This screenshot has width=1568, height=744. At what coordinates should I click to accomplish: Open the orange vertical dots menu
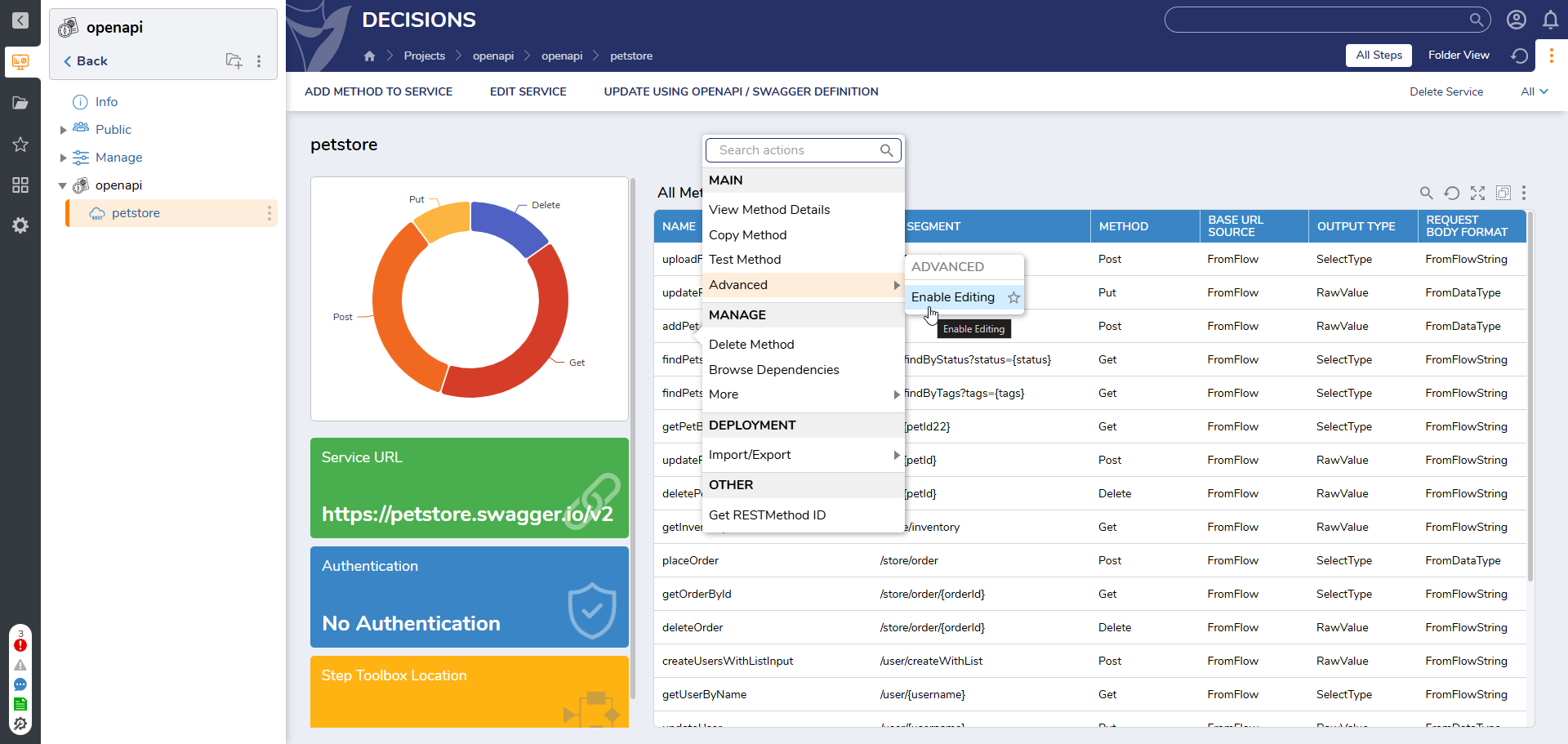(1552, 56)
